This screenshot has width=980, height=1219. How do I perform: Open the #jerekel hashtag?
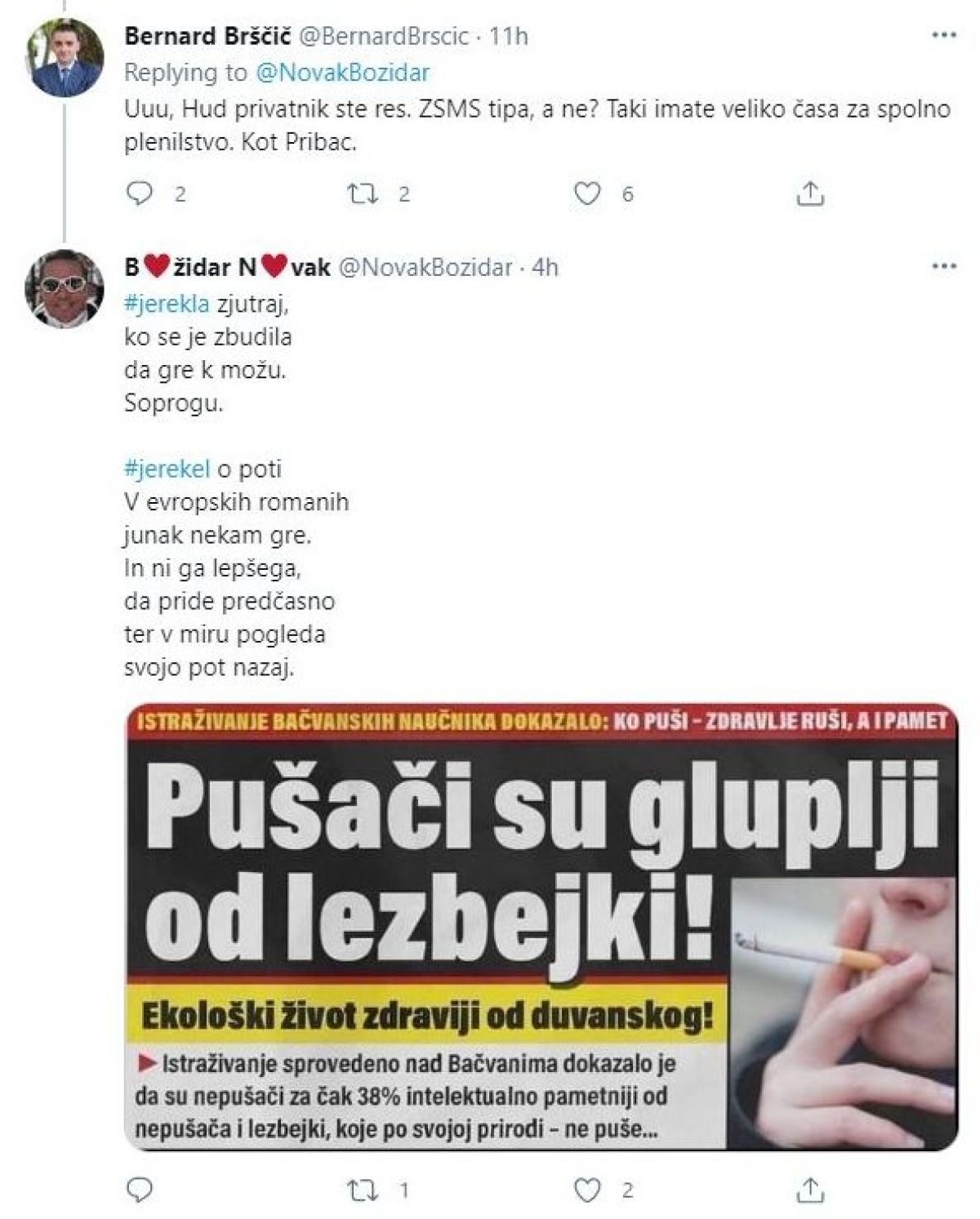[x=167, y=469]
